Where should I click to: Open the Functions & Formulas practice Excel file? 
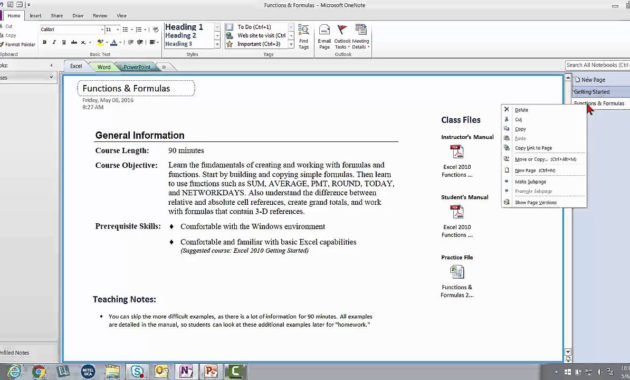click(457, 272)
